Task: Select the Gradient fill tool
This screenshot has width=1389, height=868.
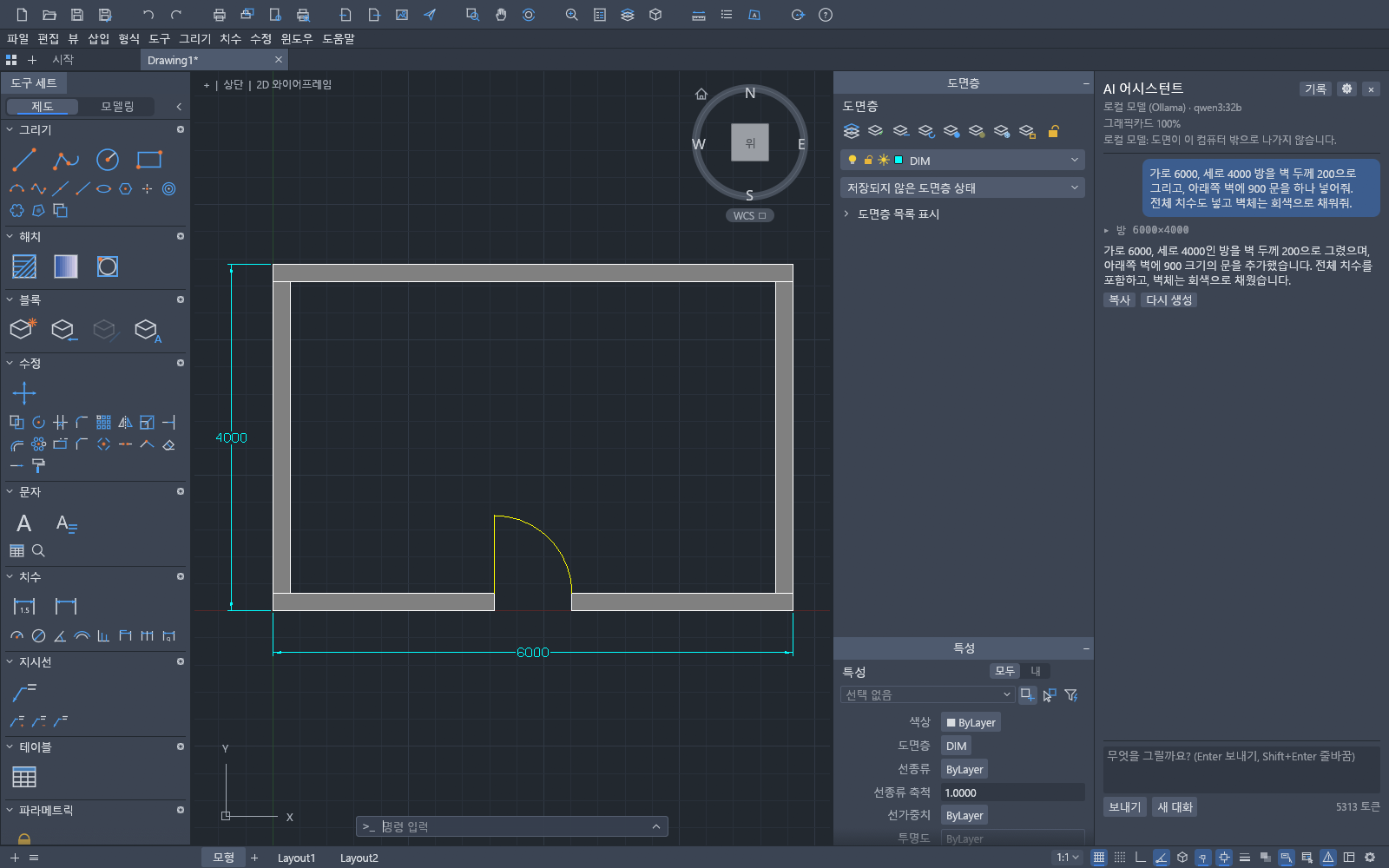Action: pos(66,266)
